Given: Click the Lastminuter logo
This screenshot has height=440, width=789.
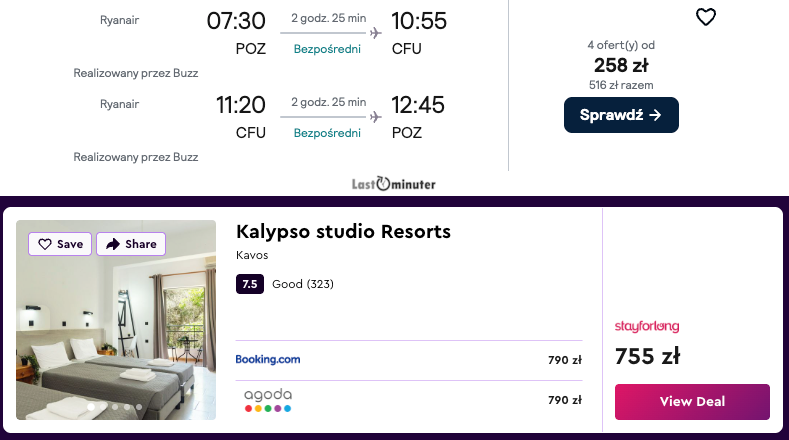Looking at the screenshot, I should (394, 184).
